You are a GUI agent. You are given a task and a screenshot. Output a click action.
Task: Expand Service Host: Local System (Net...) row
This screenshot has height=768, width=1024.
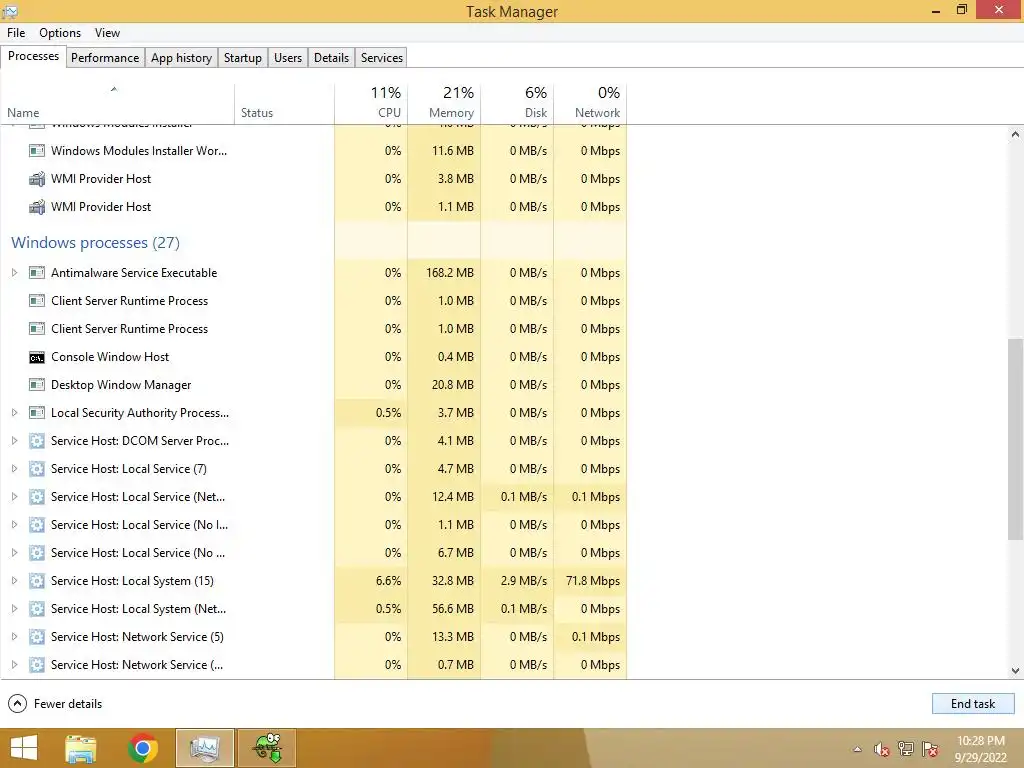pos(14,609)
